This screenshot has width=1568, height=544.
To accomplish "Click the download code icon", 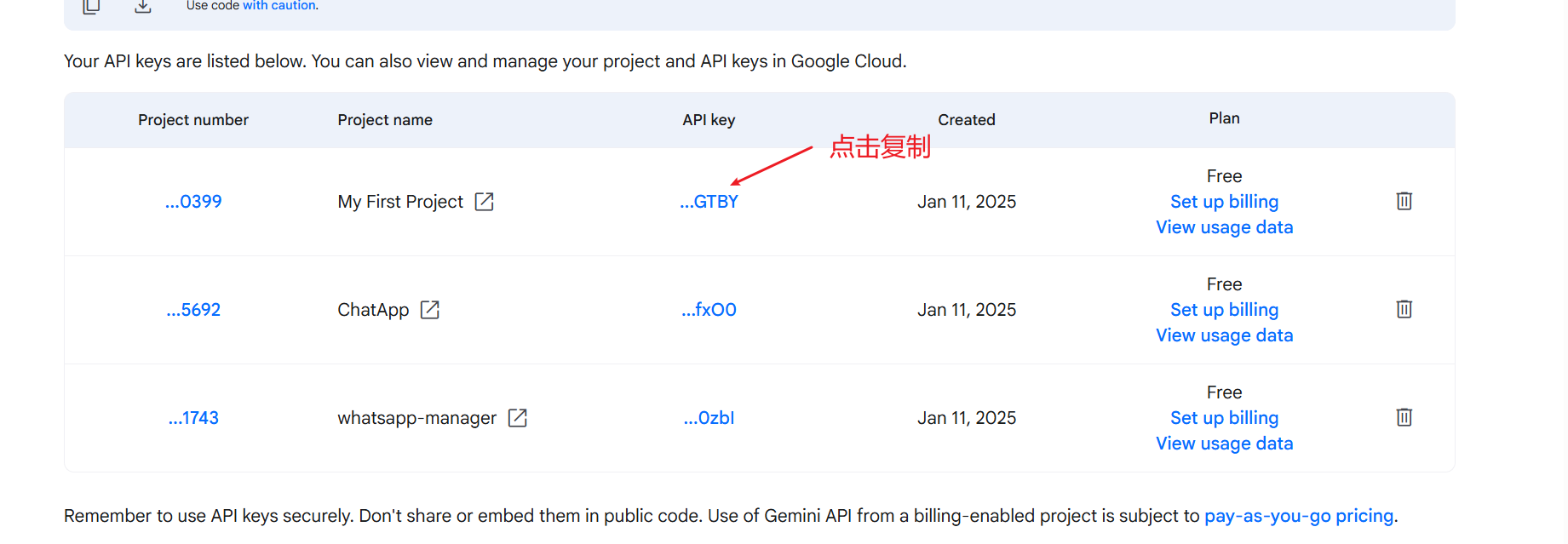I will coord(143,7).
